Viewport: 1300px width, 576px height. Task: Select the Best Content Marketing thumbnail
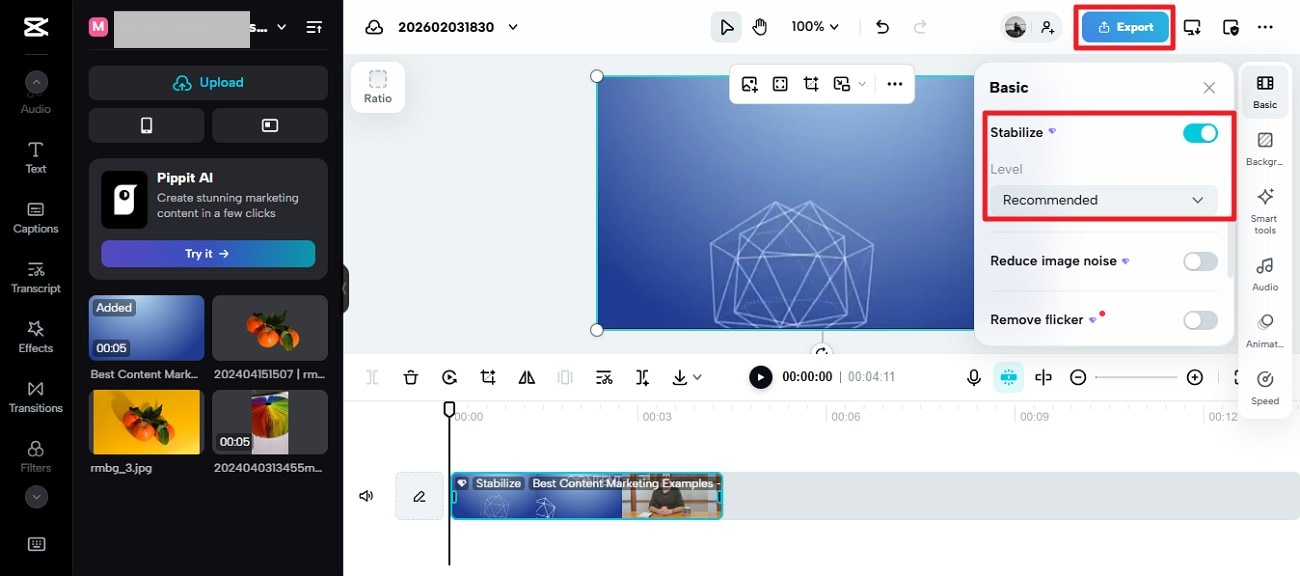point(146,328)
